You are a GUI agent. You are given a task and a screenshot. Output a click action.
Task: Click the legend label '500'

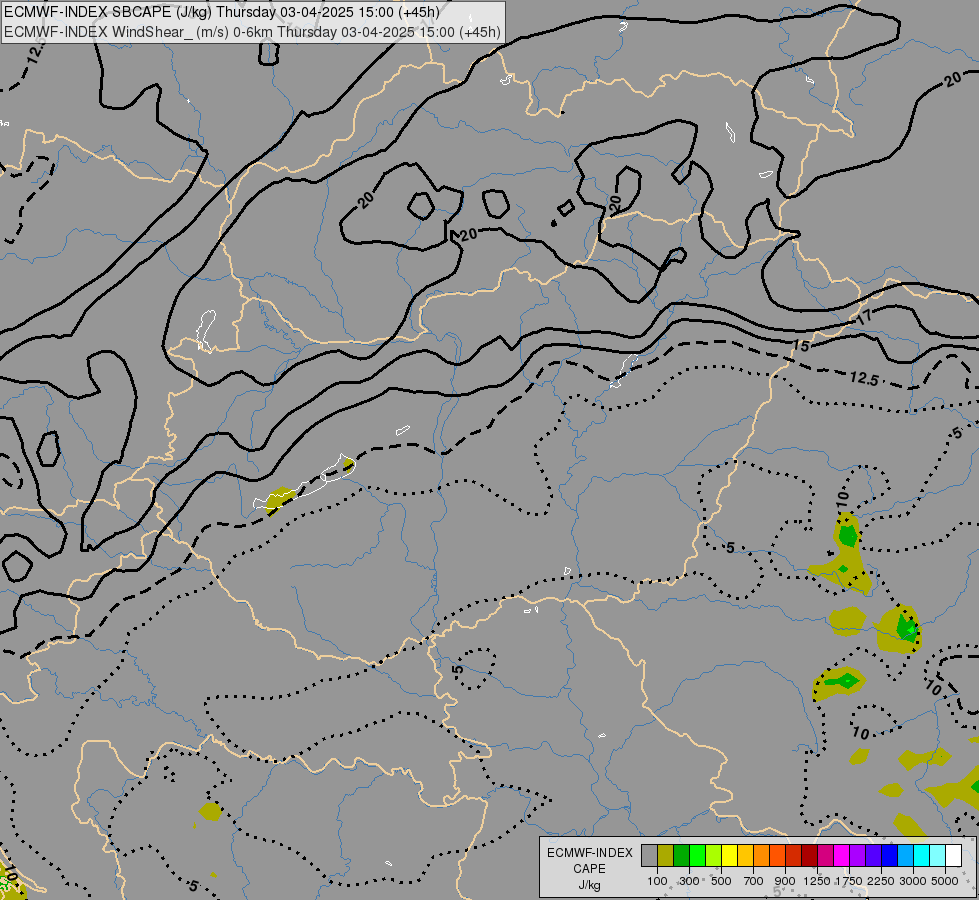[721, 881]
